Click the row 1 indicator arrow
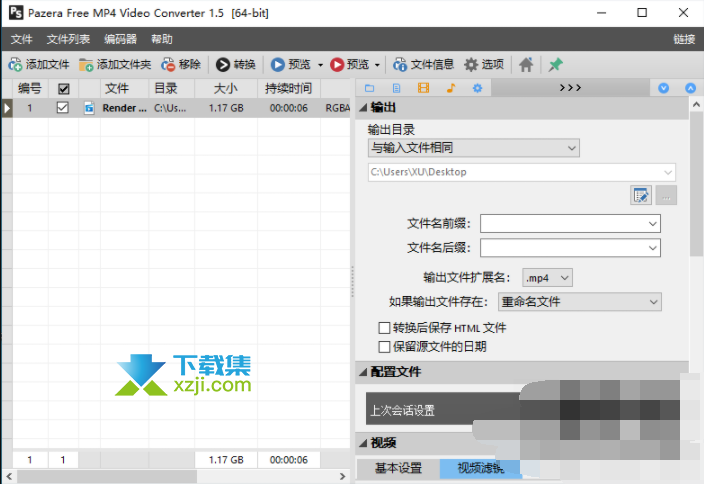 (x=7, y=108)
